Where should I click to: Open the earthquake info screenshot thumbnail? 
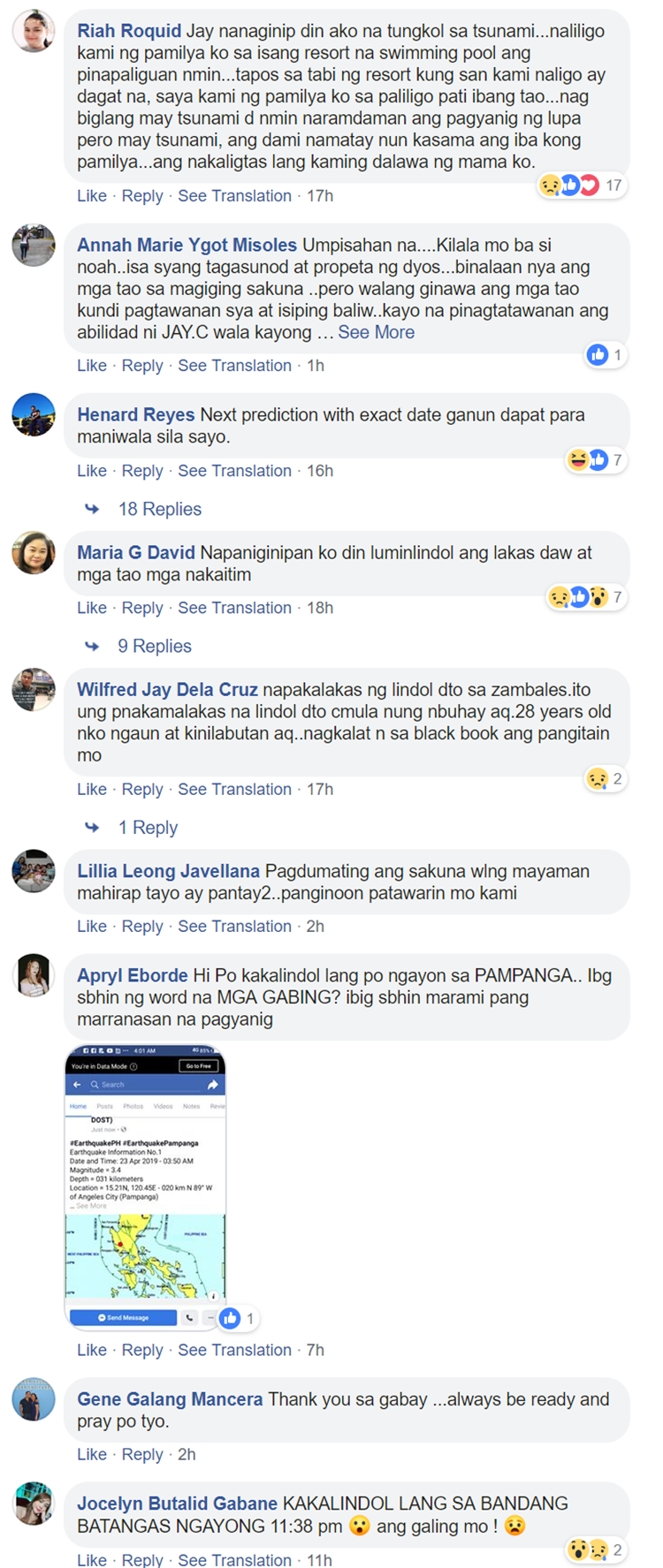[x=146, y=1187]
